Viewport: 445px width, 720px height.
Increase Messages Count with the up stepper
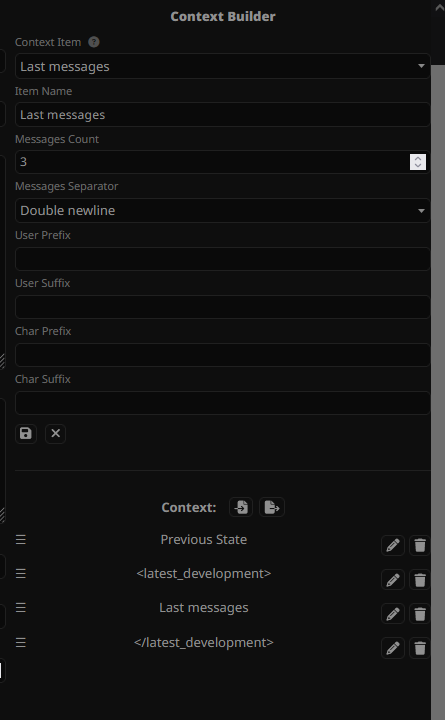coord(418,158)
